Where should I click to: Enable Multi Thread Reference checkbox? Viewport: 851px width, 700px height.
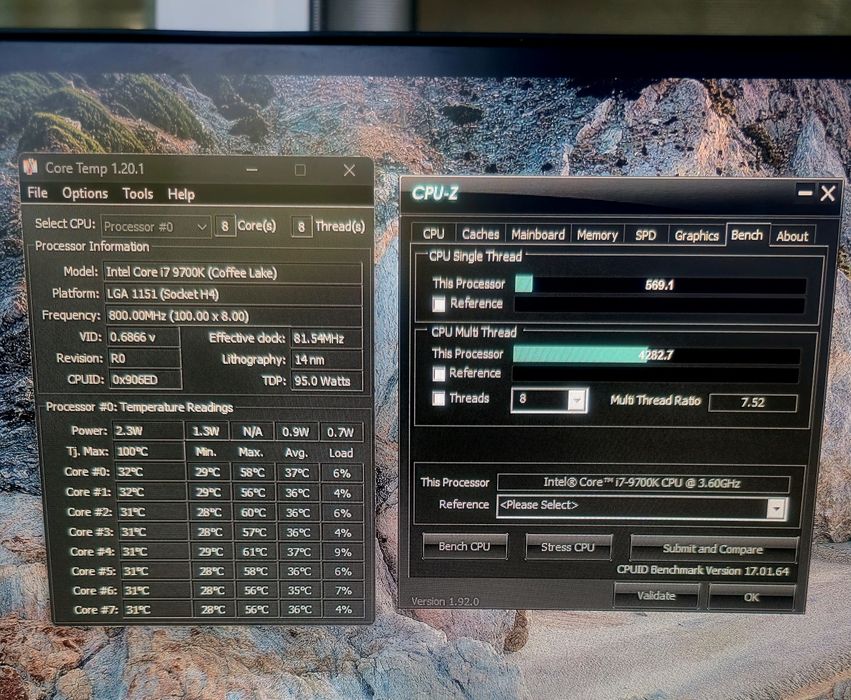pos(439,373)
